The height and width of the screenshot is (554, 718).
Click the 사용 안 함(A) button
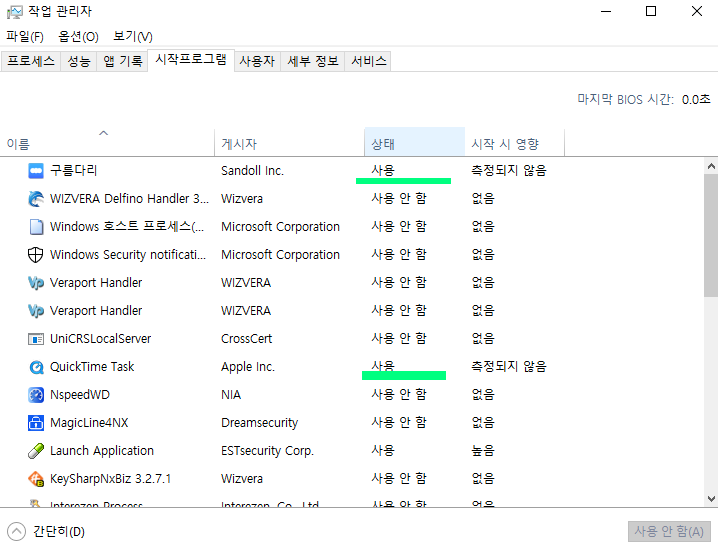coord(669,532)
